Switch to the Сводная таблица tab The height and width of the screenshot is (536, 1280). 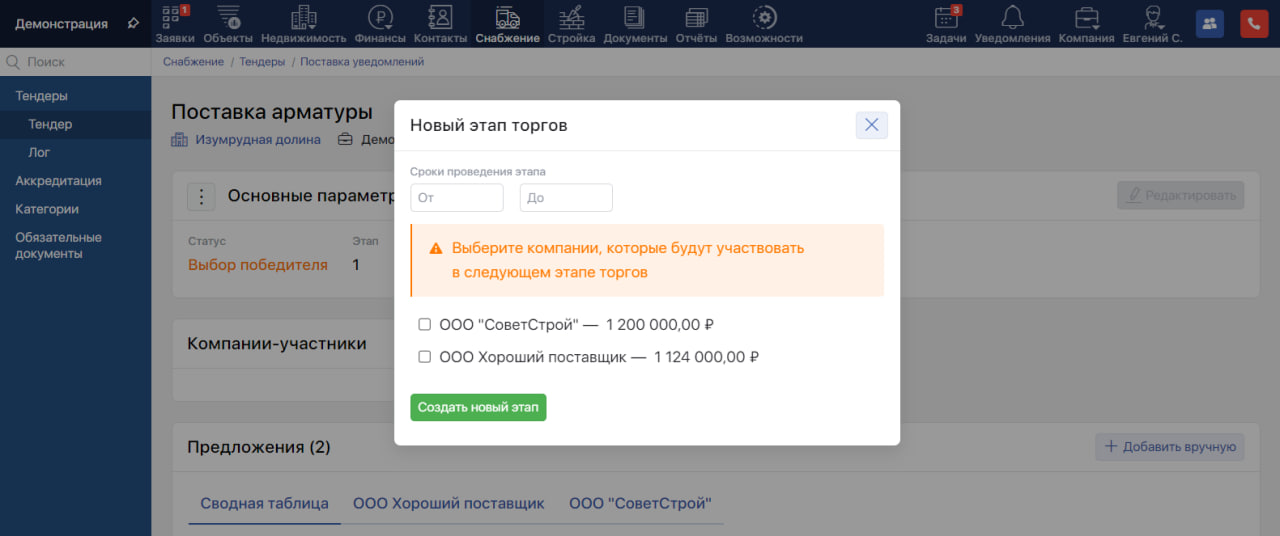[264, 503]
